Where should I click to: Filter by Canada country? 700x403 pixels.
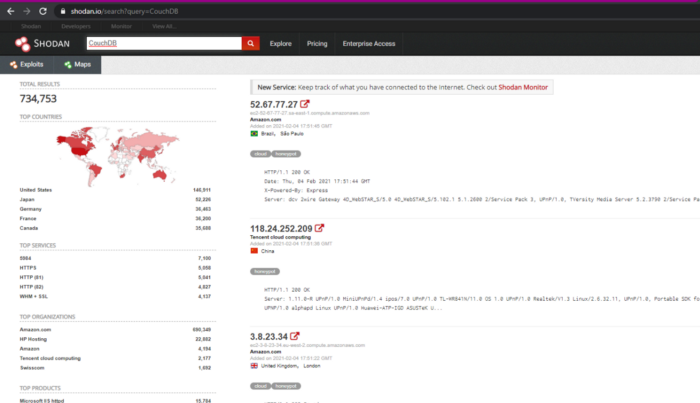(x=29, y=228)
